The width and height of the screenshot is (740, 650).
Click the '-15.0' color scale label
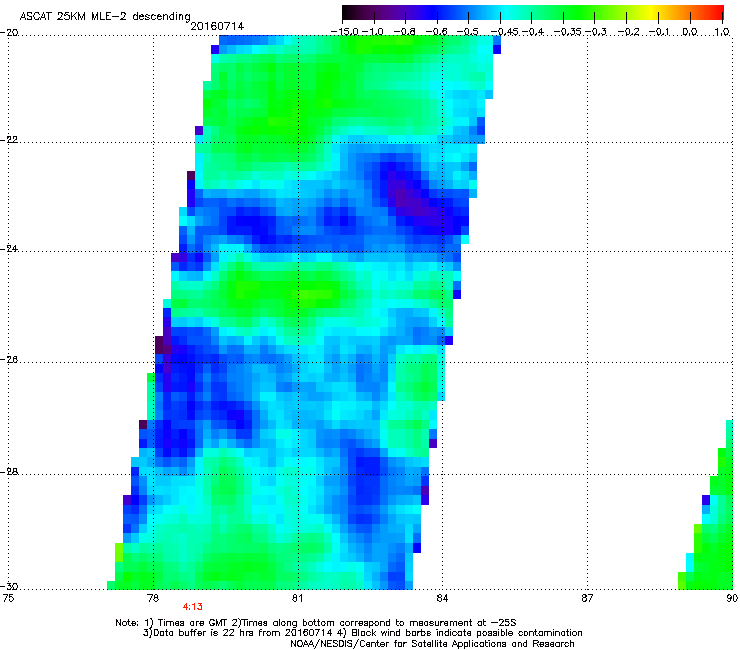pos(344,32)
